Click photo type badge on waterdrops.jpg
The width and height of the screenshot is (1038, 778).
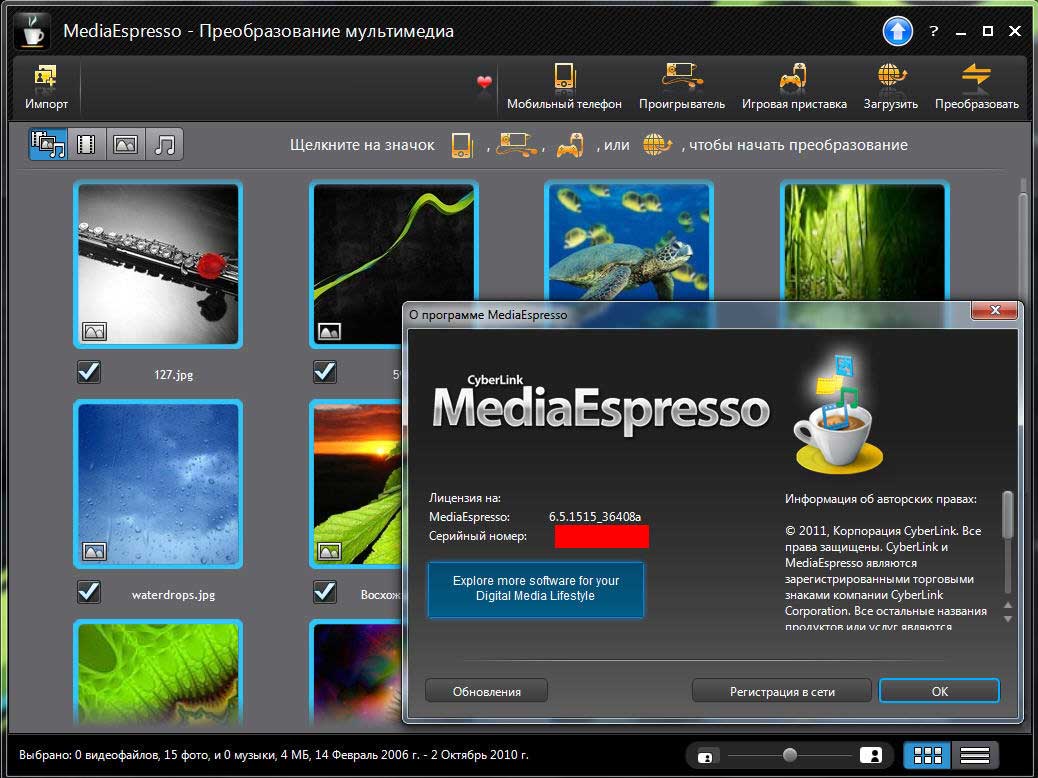94,551
